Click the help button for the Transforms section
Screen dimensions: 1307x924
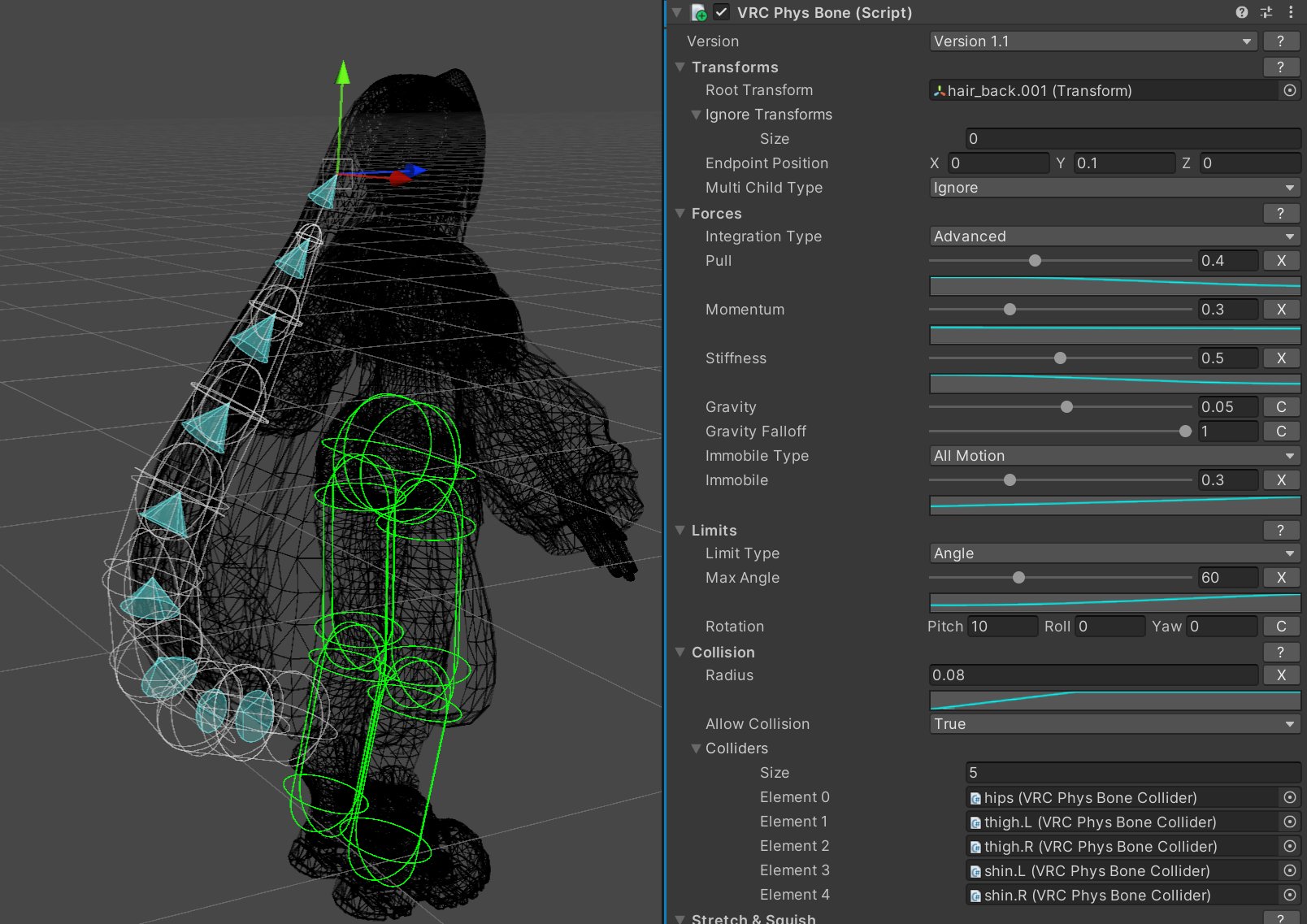1281,67
